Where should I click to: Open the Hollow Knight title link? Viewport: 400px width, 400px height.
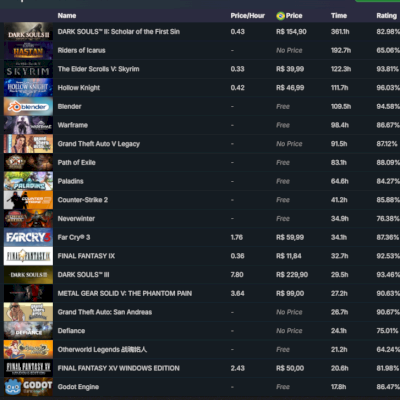(x=79, y=88)
